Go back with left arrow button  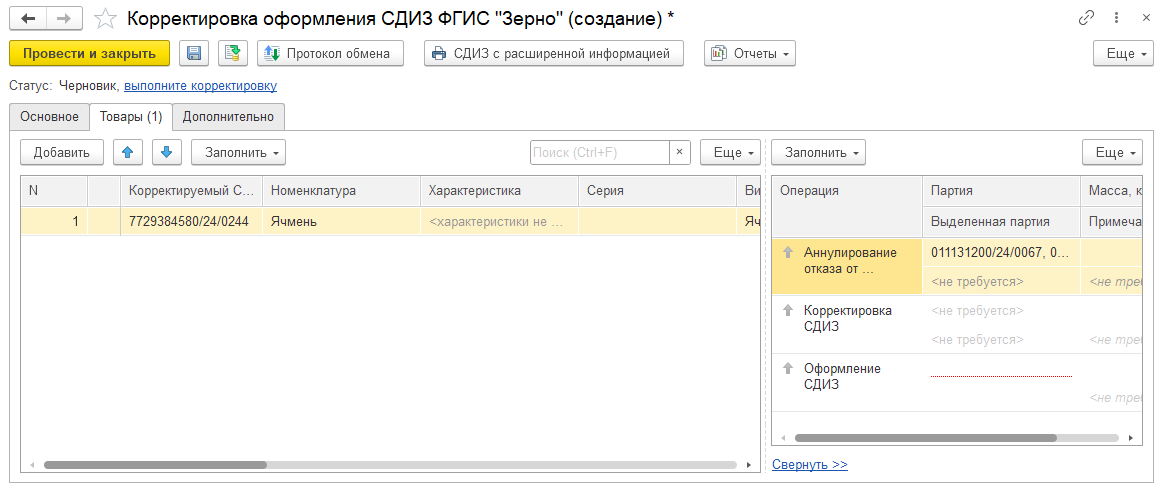point(28,19)
